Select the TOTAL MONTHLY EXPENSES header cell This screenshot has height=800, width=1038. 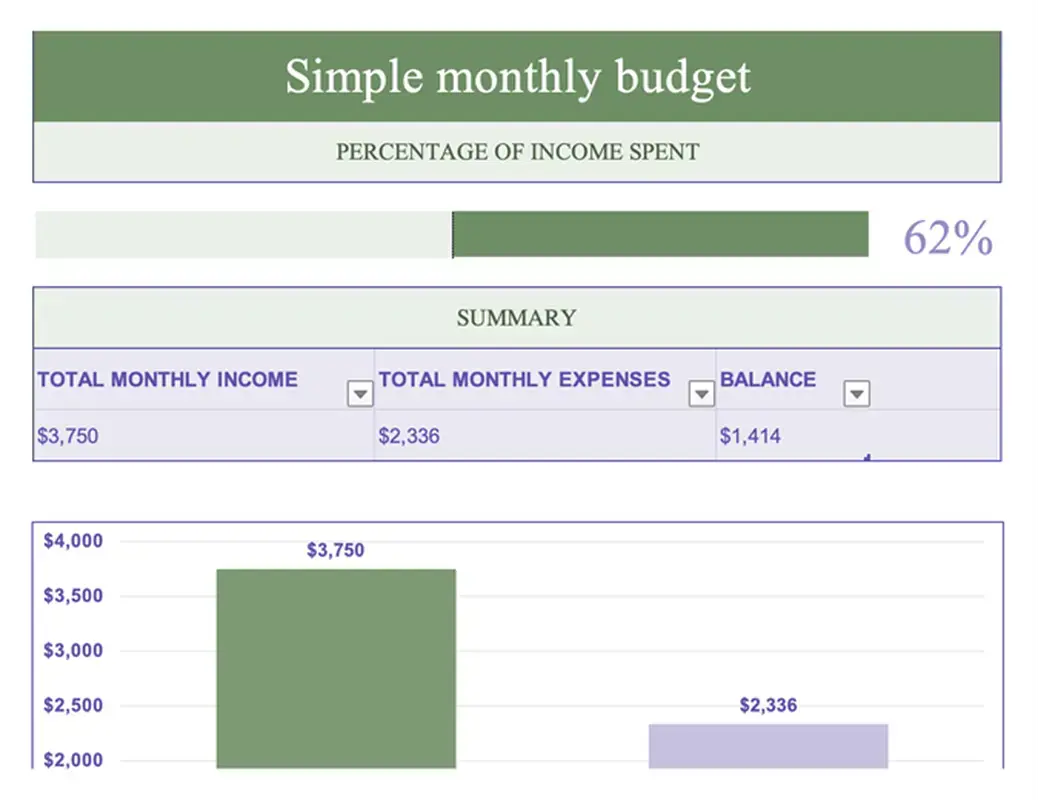pos(524,380)
